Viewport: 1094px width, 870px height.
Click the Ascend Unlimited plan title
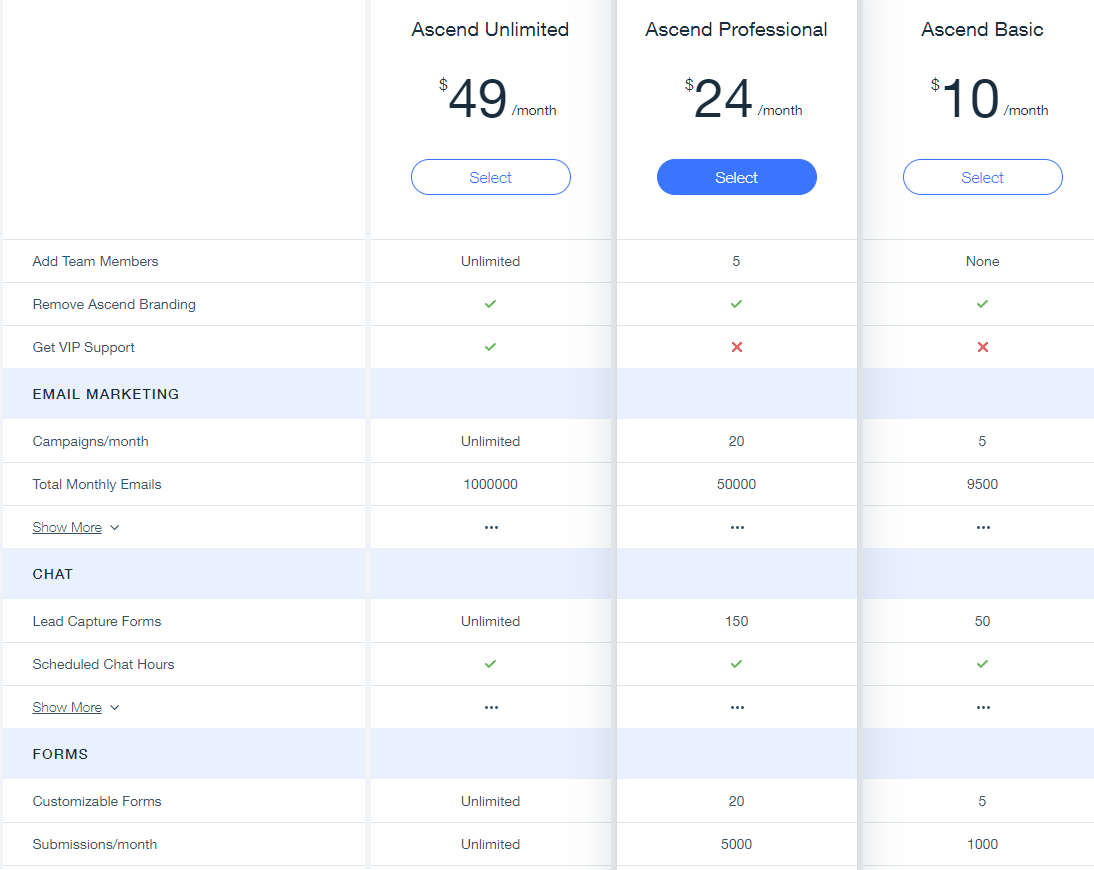click(490, 29)
